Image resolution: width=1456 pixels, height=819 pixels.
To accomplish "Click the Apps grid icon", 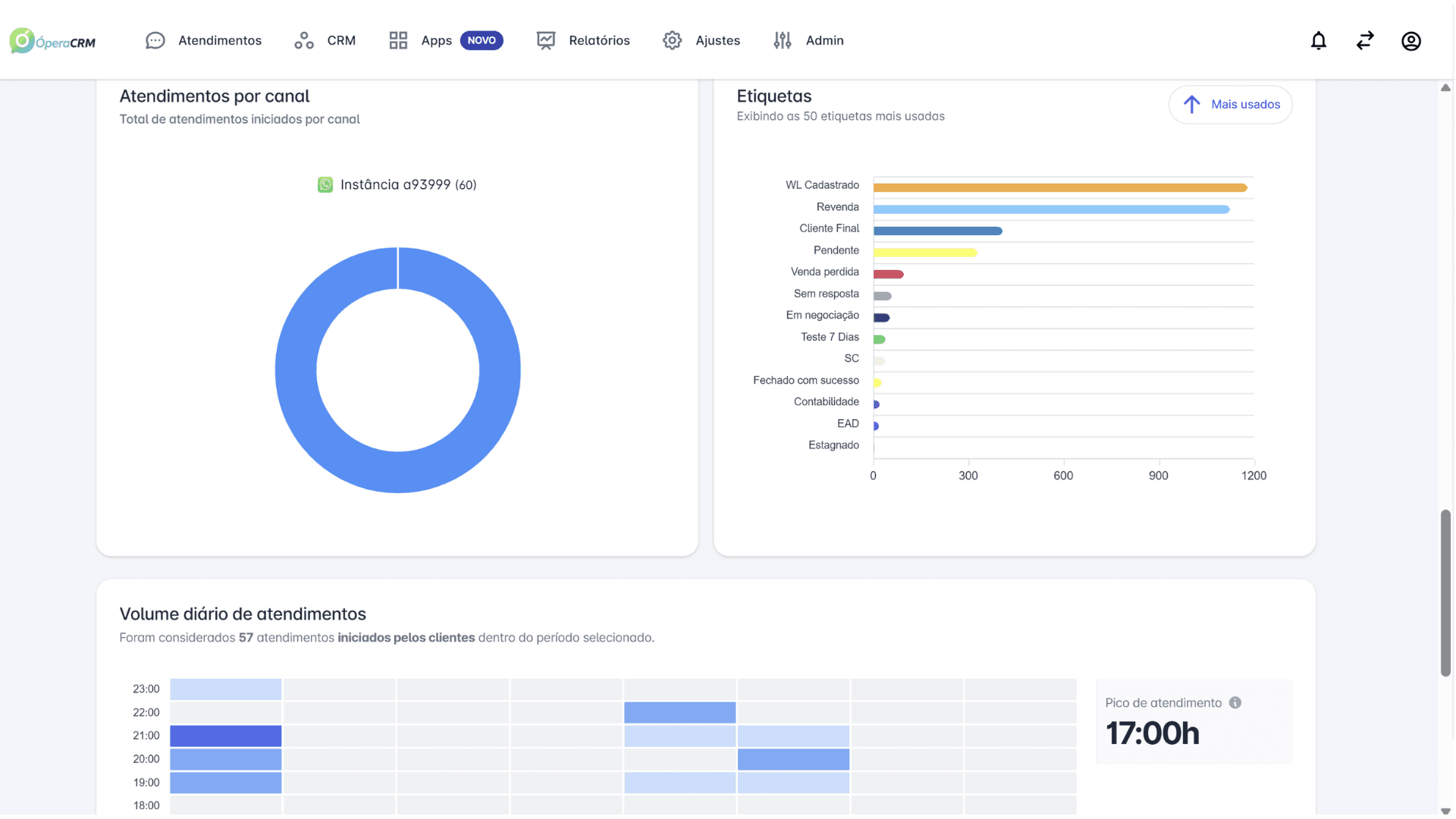I will pos(398,41).
